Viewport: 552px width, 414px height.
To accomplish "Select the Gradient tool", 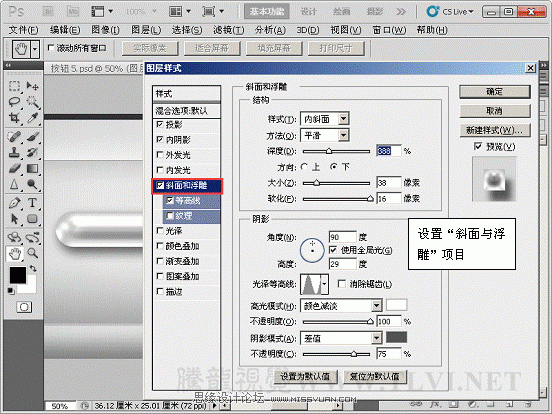I will click(x=32, y=168).
